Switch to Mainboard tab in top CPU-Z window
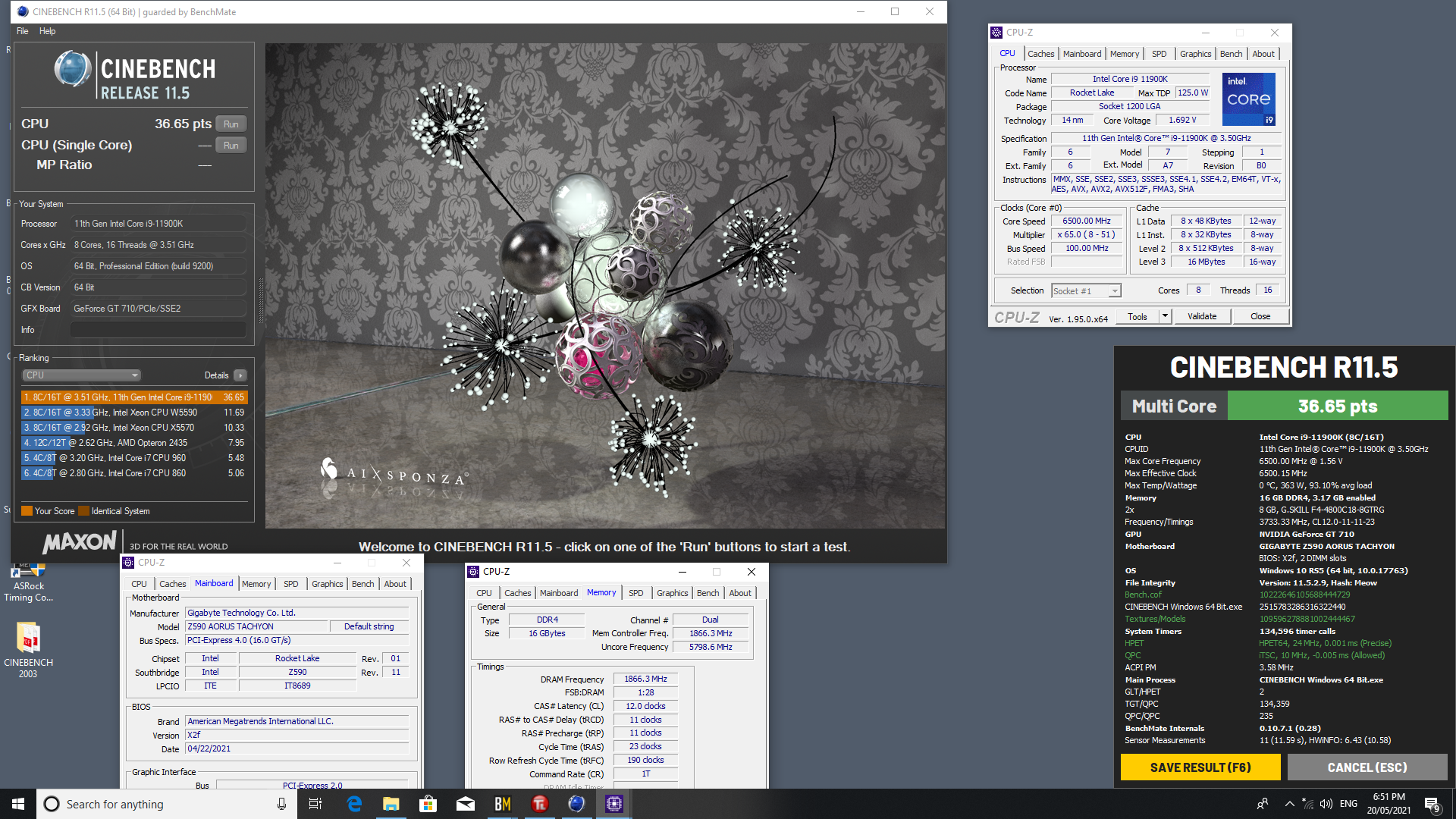The width and height of the screenshot is (1456, 819). click(1081, 54)
